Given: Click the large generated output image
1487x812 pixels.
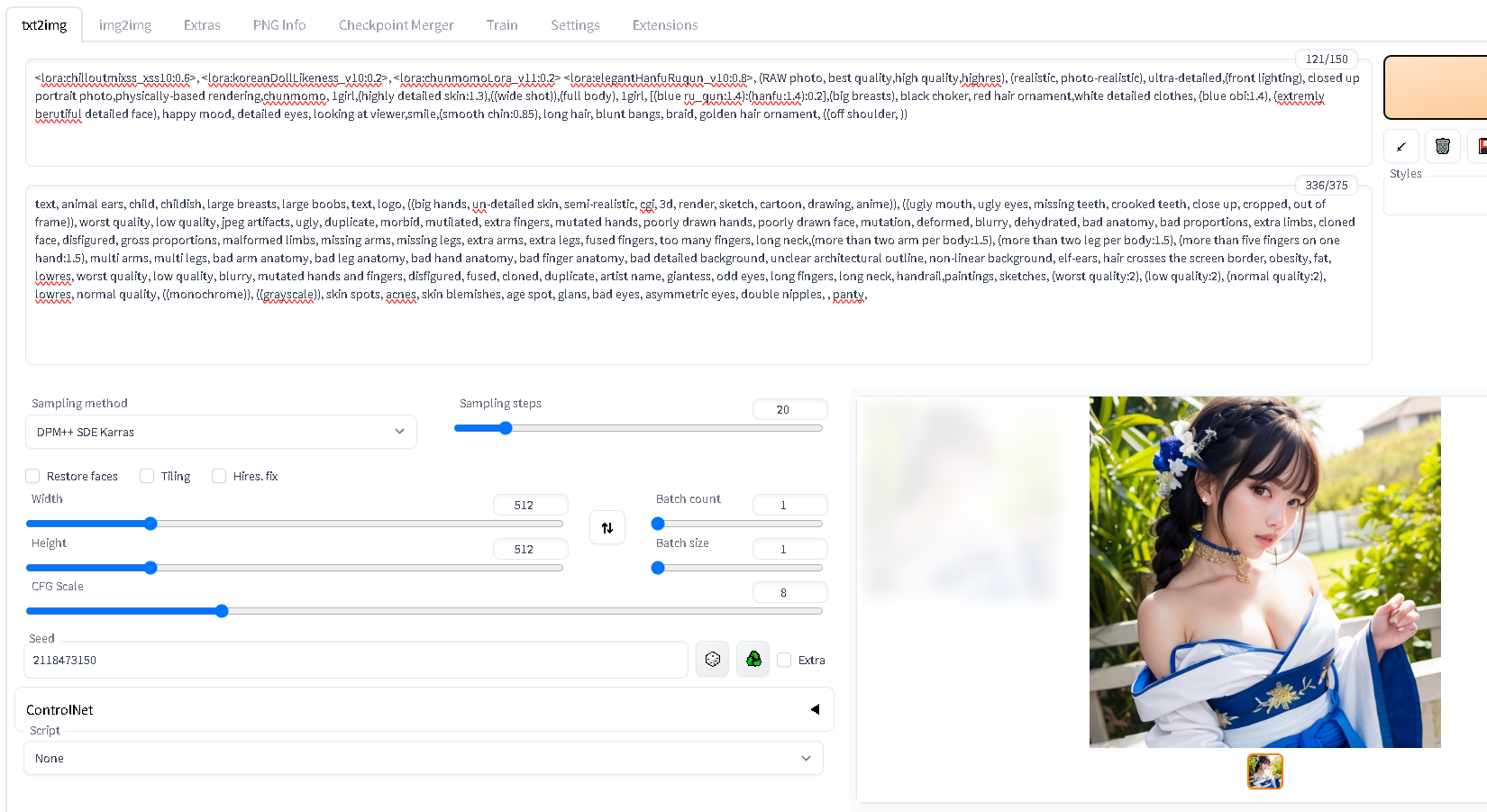Looking at the screenshot, I should coord(1265,572).
